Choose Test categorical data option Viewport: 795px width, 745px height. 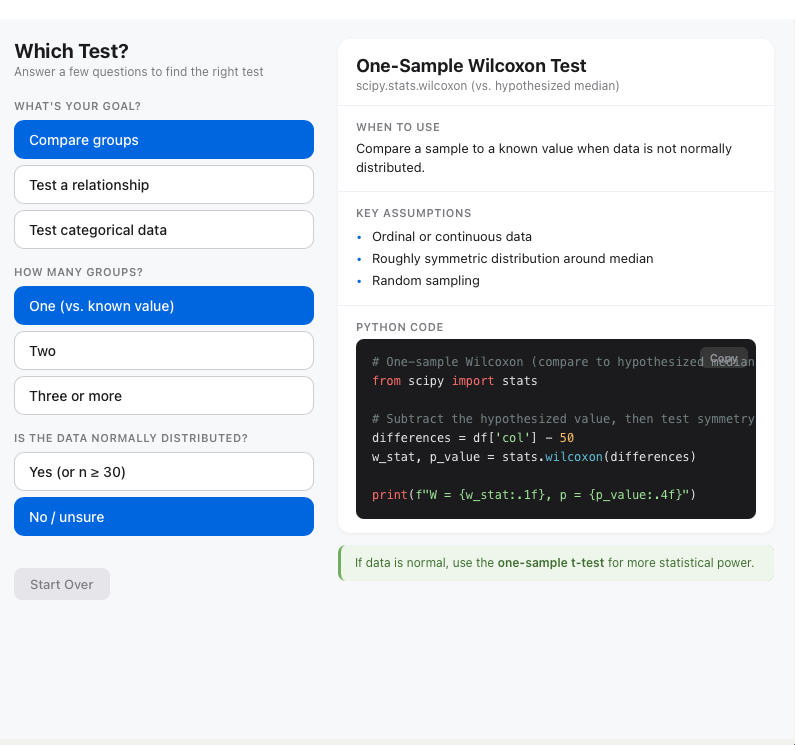point(164,230)
